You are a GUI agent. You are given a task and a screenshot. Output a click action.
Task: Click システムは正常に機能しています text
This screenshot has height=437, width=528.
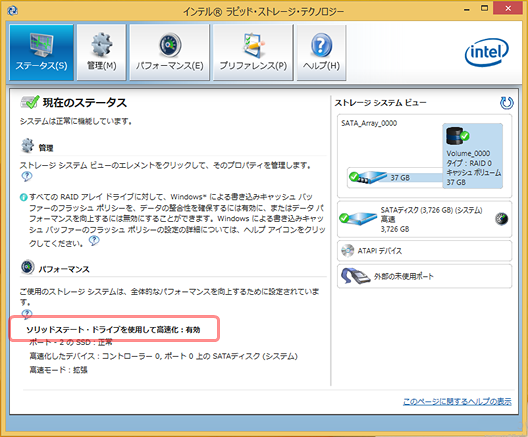[76, 121]
